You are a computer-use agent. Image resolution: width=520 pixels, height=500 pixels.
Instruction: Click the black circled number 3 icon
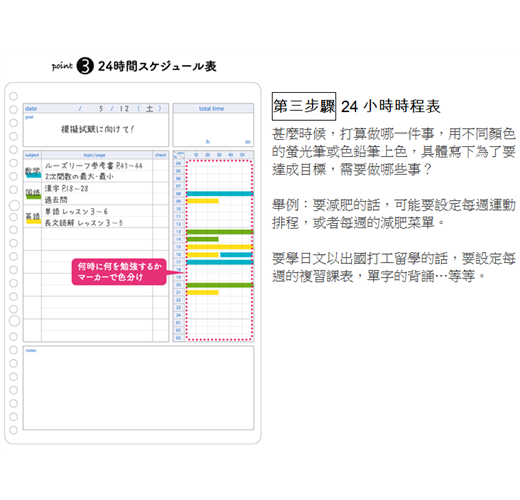[x=85, y=66]
